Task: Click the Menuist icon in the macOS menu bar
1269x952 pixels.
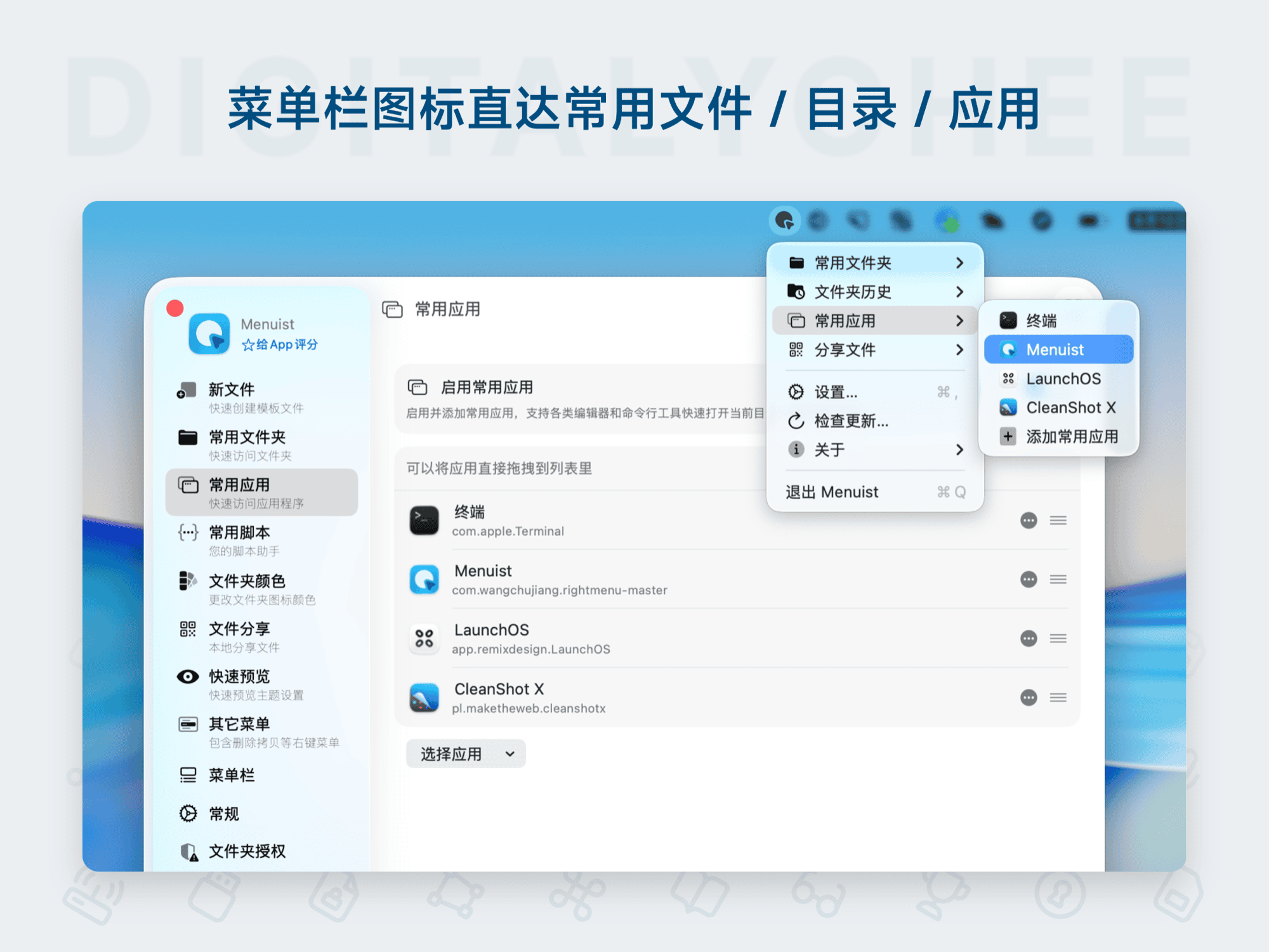Action: (785, 221)
